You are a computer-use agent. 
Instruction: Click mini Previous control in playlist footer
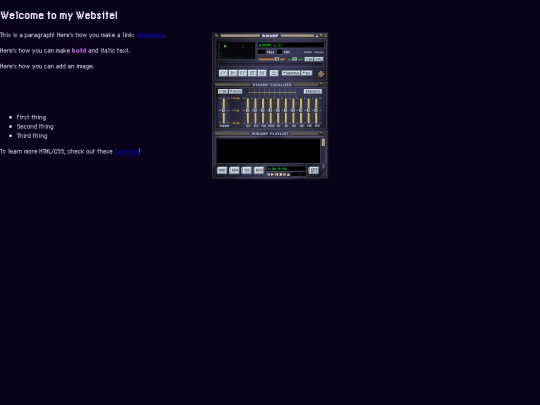click(269, 175)
